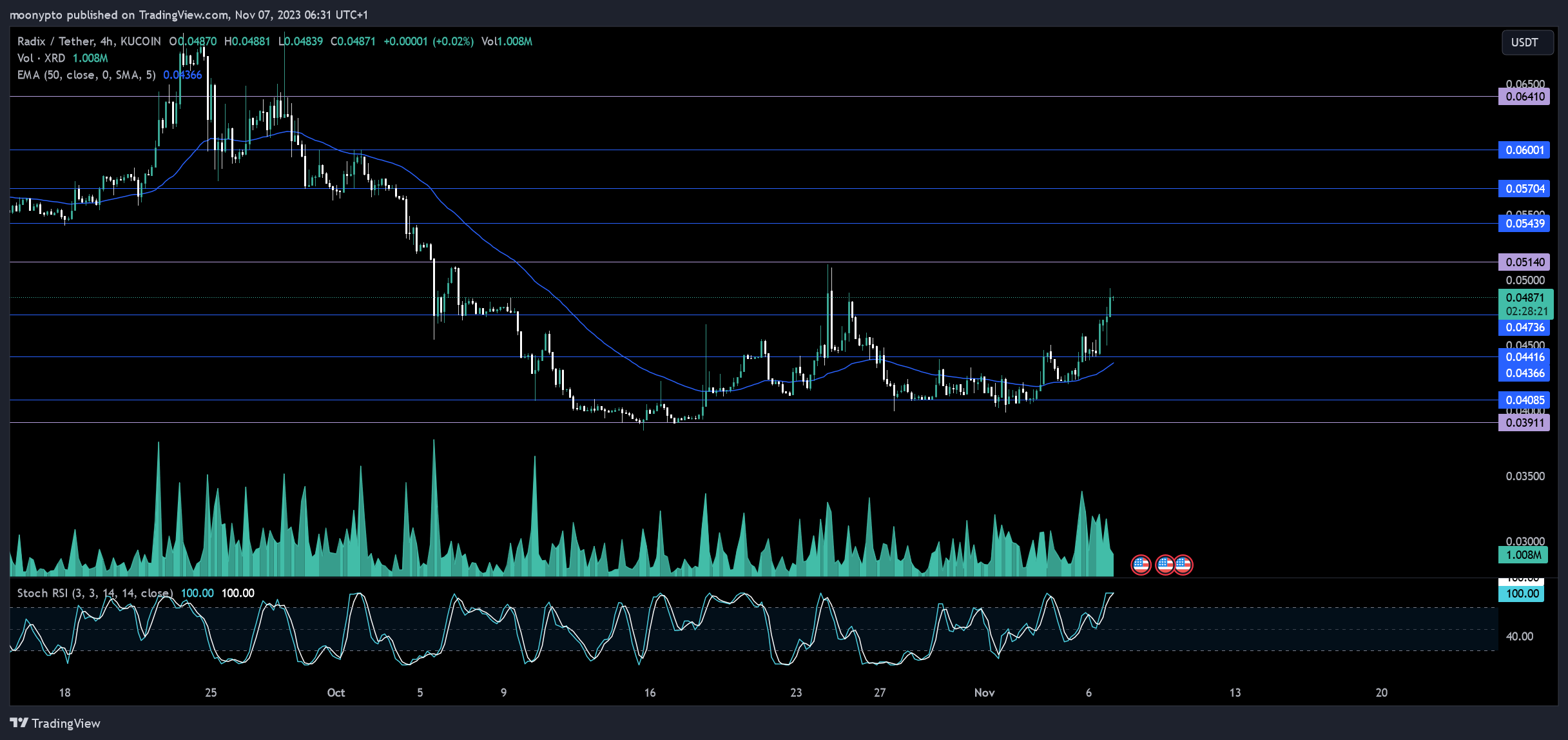This screenshot has width=1568, height=740.
Task: Click the 1.008M volume axis label
Action: pyautogui.click(x=1522, y=555)
